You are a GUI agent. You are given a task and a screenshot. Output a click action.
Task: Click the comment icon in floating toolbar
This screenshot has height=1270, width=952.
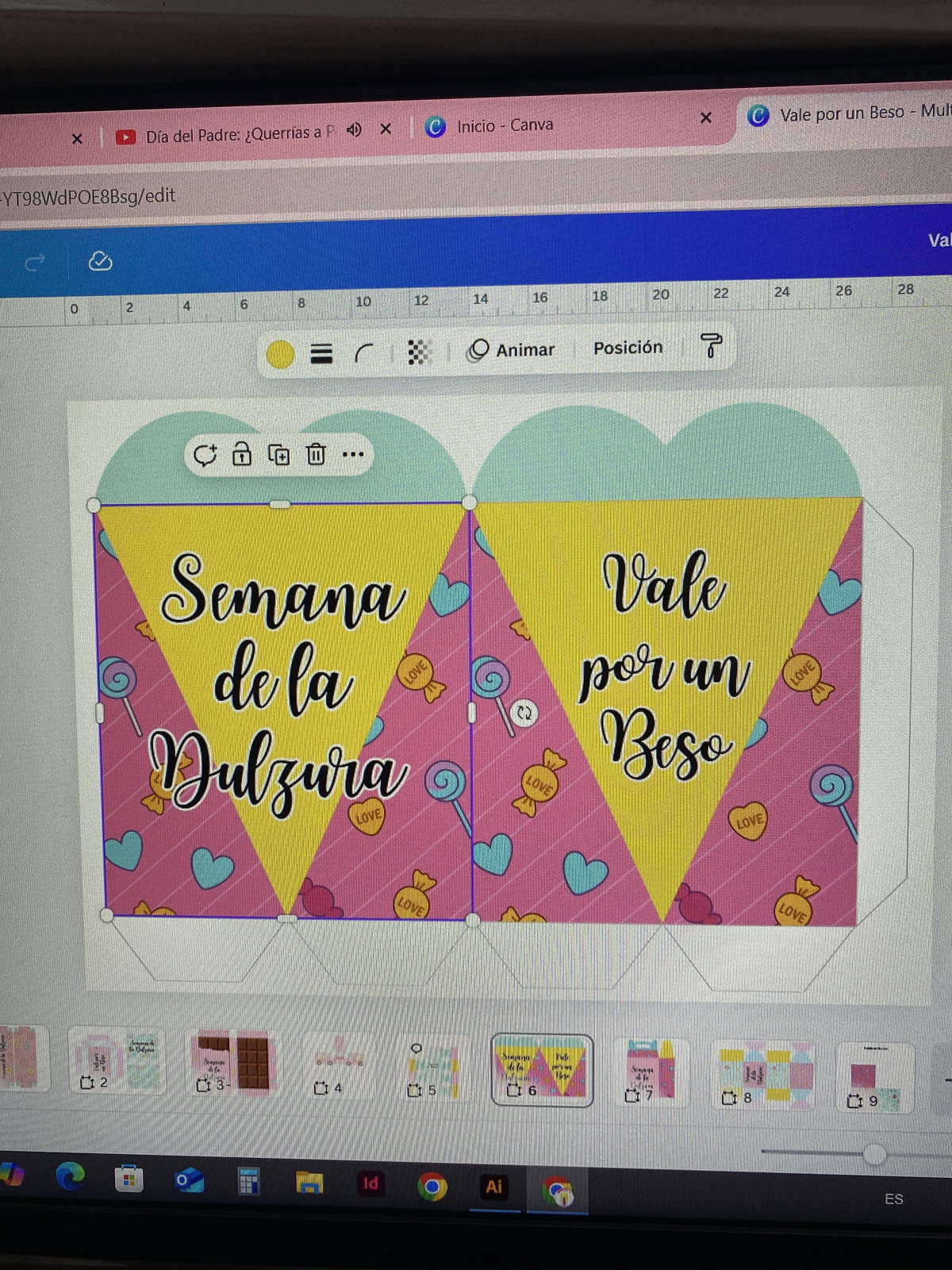[x=205, y=455]
